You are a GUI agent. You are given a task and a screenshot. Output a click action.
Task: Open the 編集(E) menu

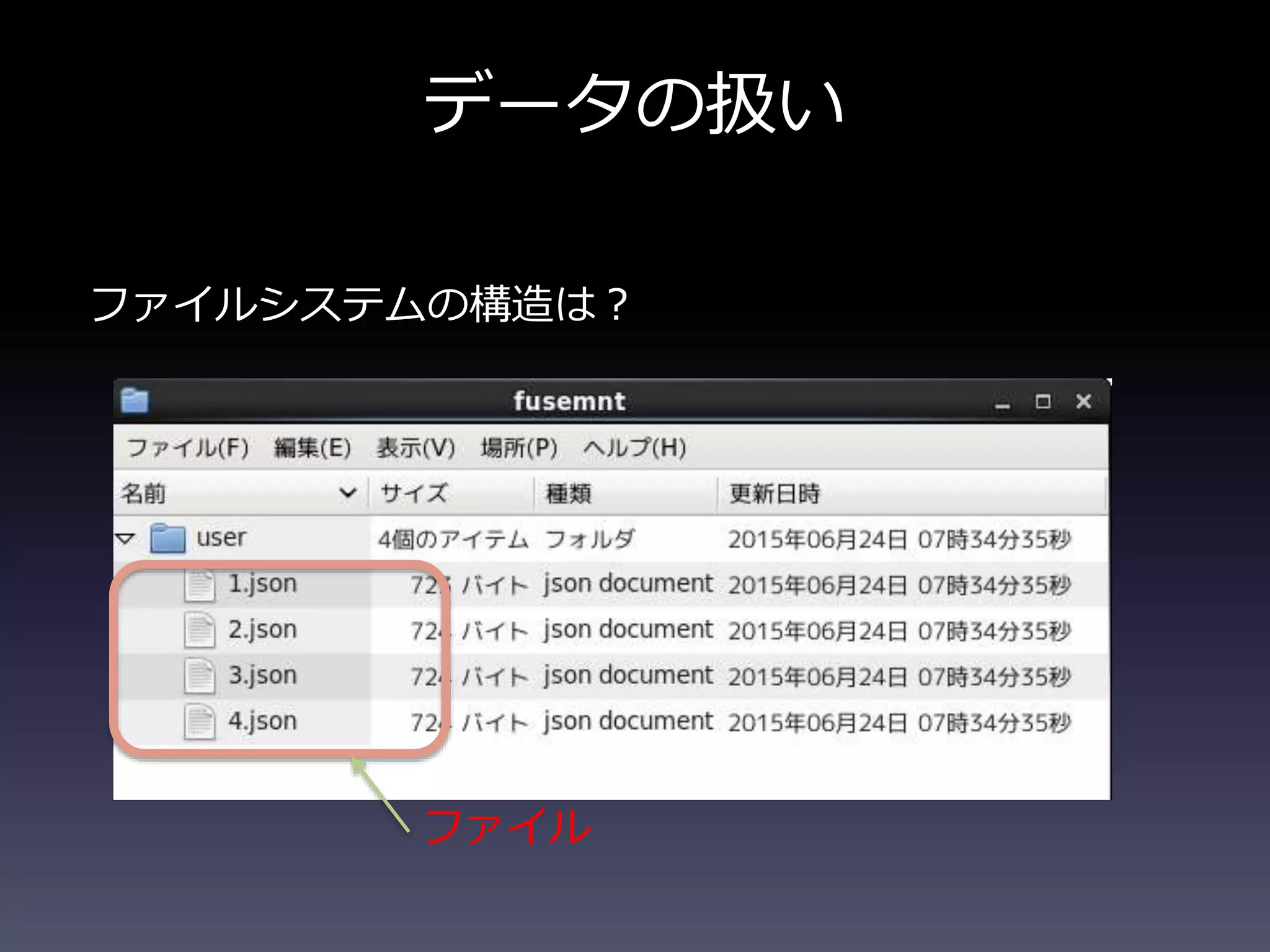click(313, 447)
